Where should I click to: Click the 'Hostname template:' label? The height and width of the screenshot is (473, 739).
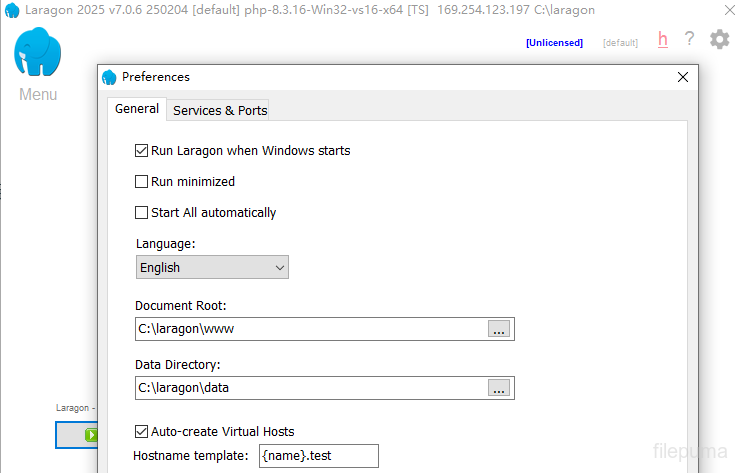click(x=190, y=456)
